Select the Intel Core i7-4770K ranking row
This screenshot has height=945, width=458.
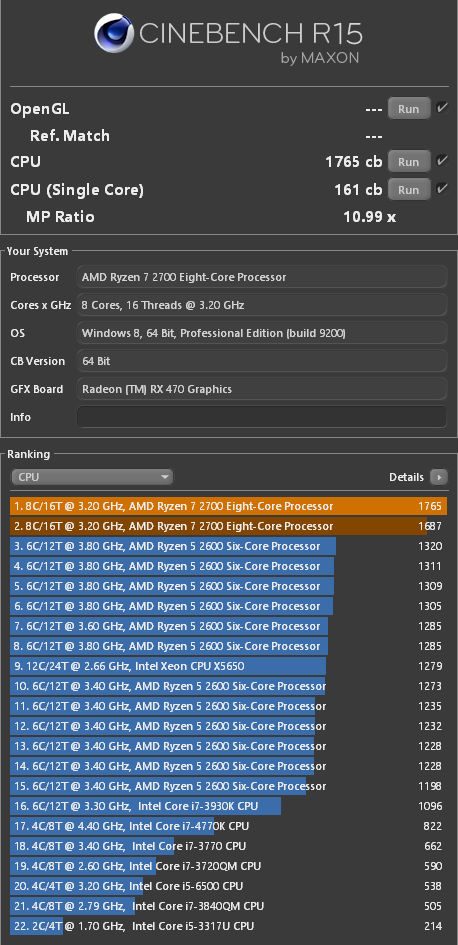(228, 826)
